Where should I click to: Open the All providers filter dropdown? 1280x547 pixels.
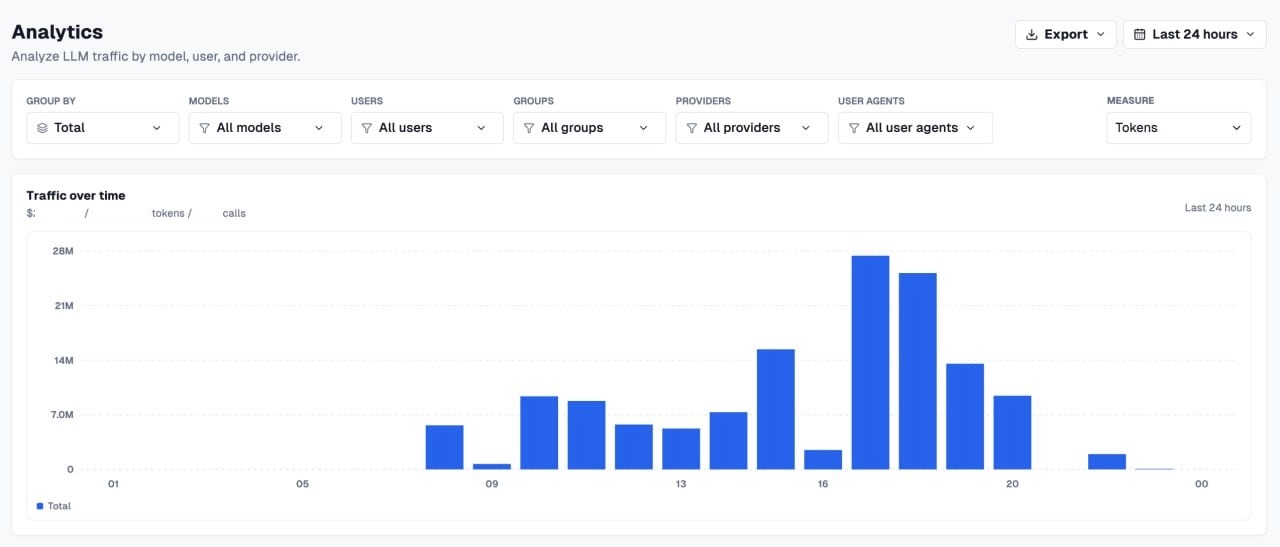tap(752, 128)
